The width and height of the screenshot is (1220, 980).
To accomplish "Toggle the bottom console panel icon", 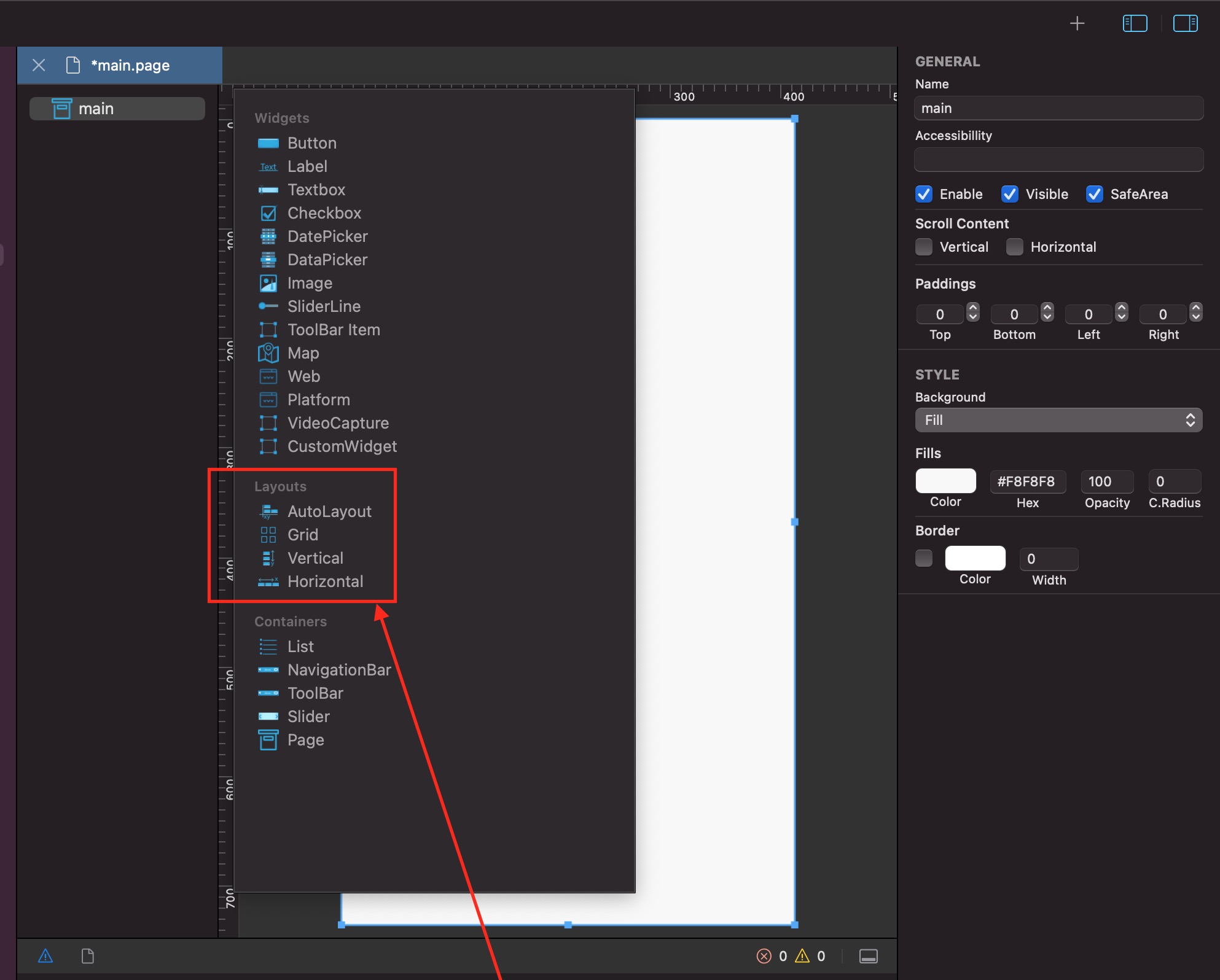I will [868, 956].
